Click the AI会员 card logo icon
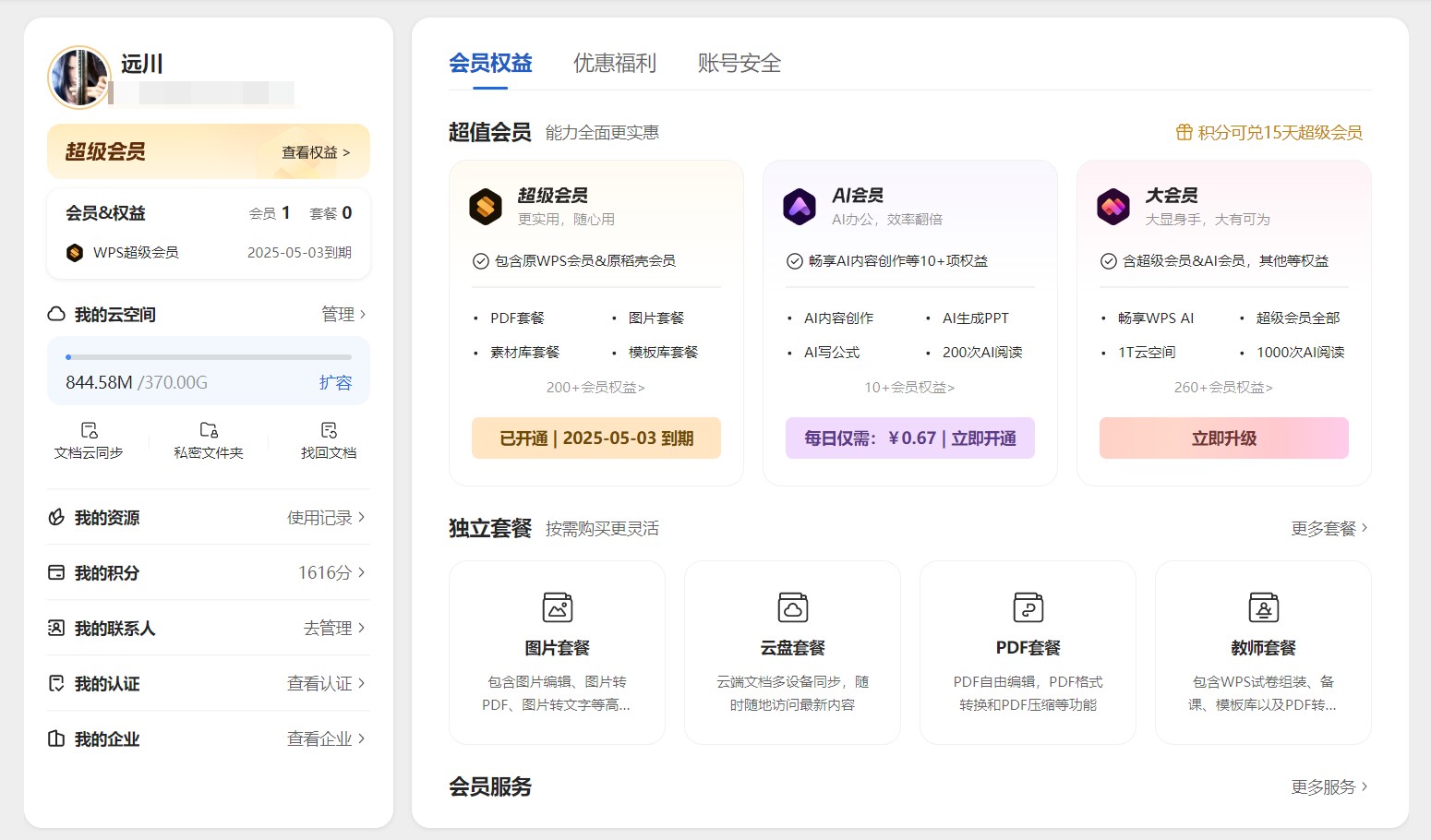Screen dimensions: 1431x840 [x=800, y=207]
